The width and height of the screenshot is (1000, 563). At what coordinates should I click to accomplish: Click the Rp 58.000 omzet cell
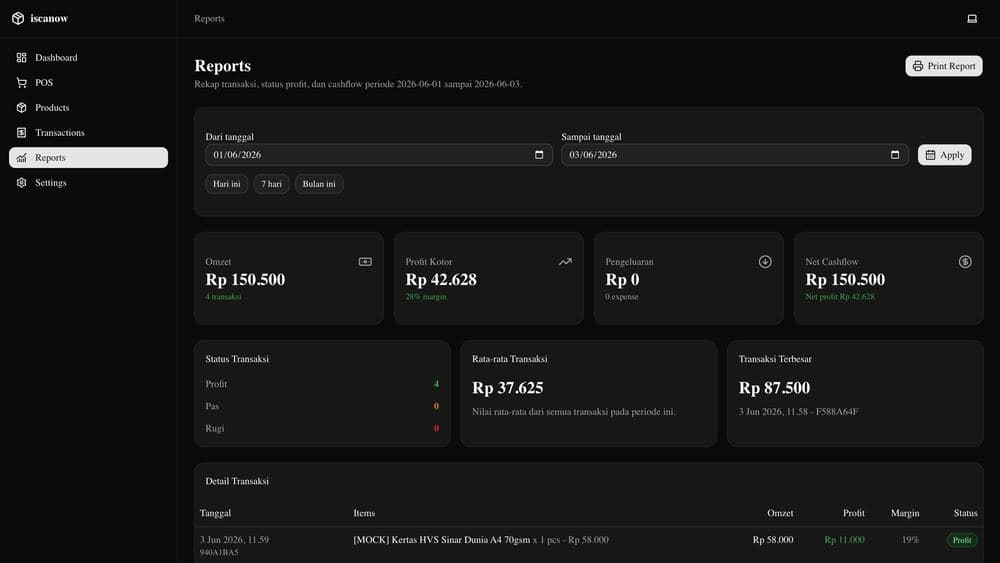click(773, 540)
